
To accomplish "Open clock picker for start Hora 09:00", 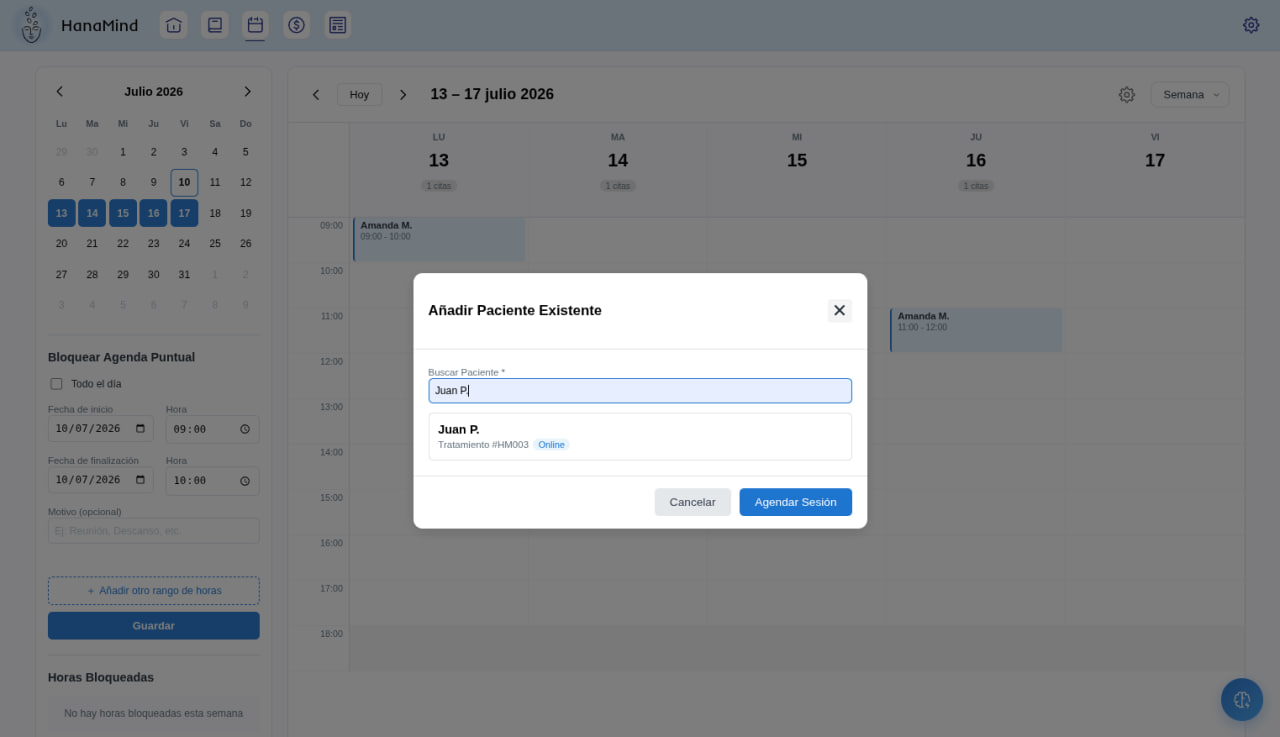I will click(245, 429).
